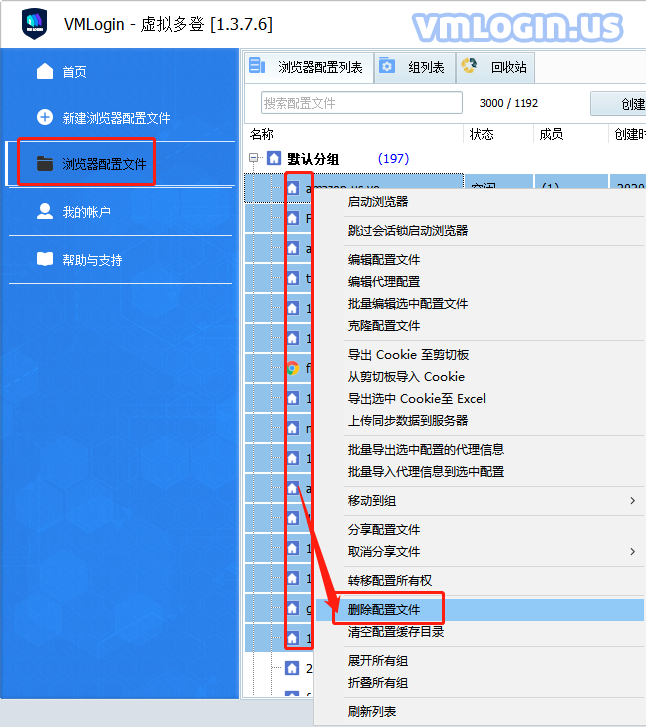Click the book icon for 帮助与支持
Viewport: 646px width, 727px height.
45,259
